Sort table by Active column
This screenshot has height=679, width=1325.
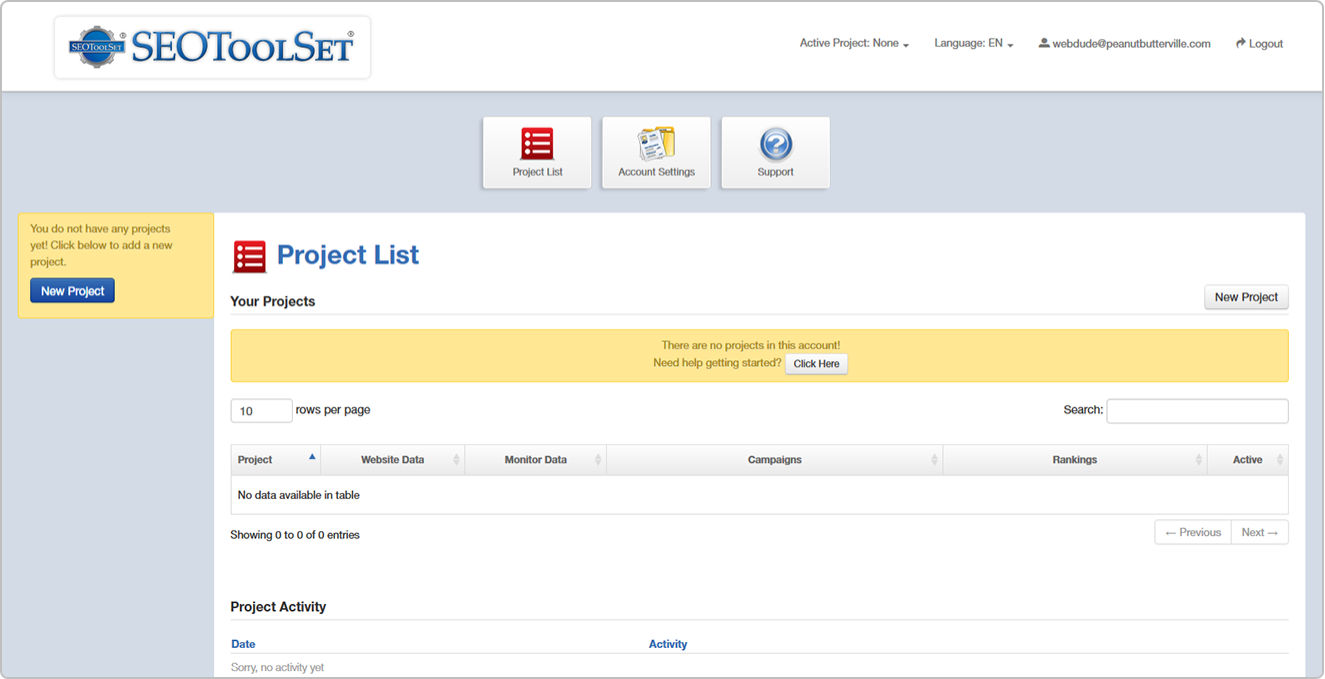(1247, 460)
